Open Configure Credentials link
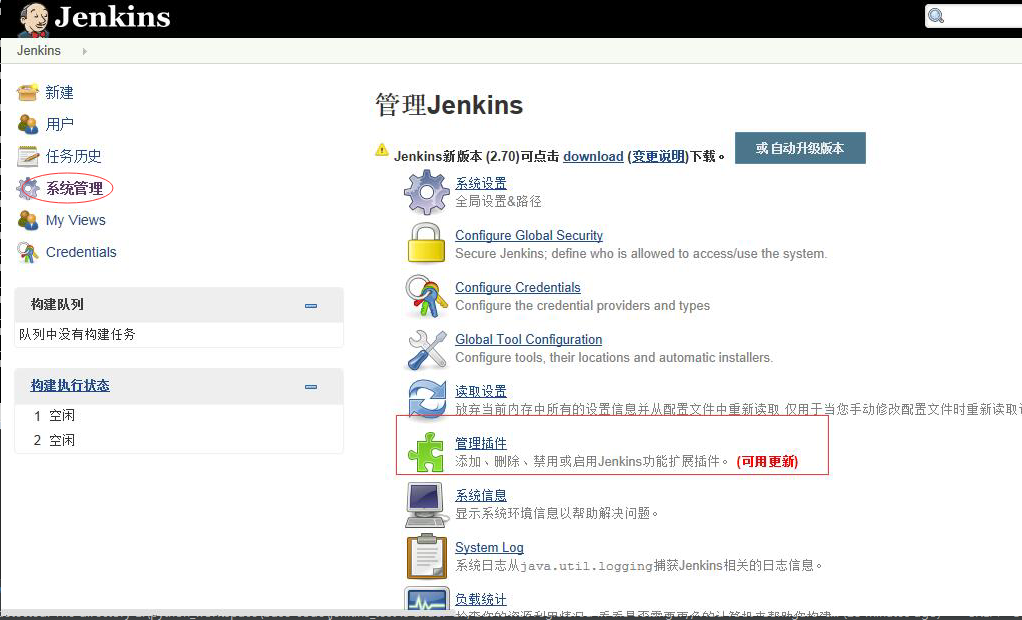Viewport: 1022px width, 620px height. tap(518, 288)
